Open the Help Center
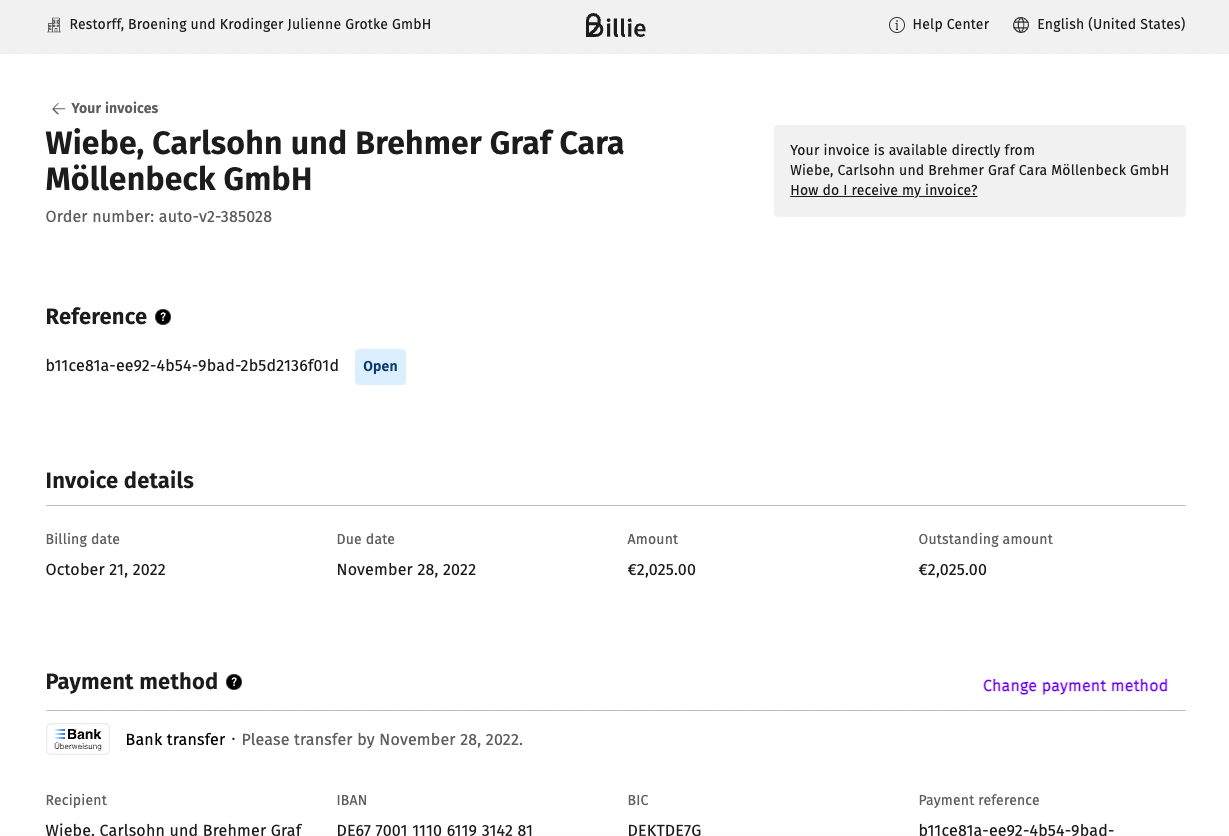The height and width of the screenshot is (836, 1229). click(x=950, y=25)
